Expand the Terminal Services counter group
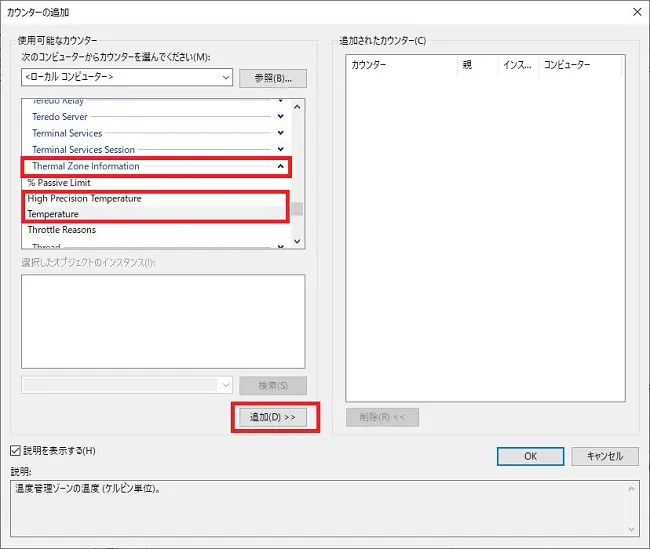Viewport: 650px width, 549px height. (281, 133)
